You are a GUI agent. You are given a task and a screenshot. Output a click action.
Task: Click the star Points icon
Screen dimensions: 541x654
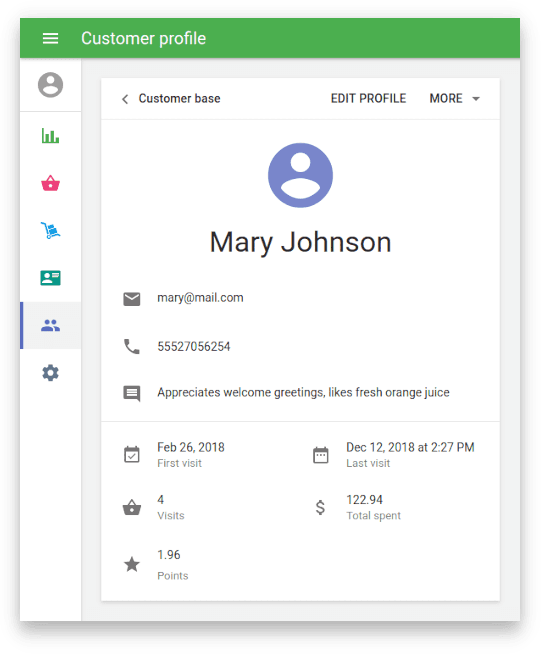tap(132, 564)
